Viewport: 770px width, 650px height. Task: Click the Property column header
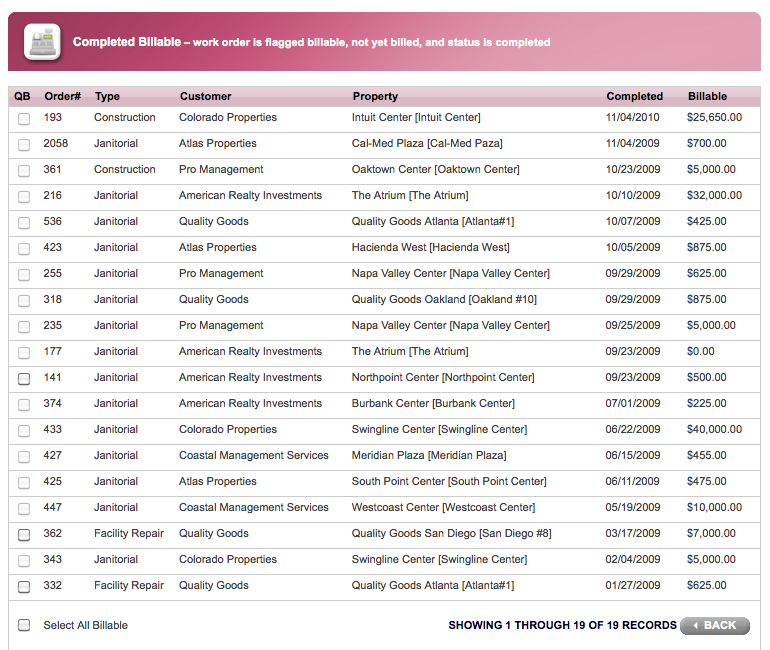(375, 96)
